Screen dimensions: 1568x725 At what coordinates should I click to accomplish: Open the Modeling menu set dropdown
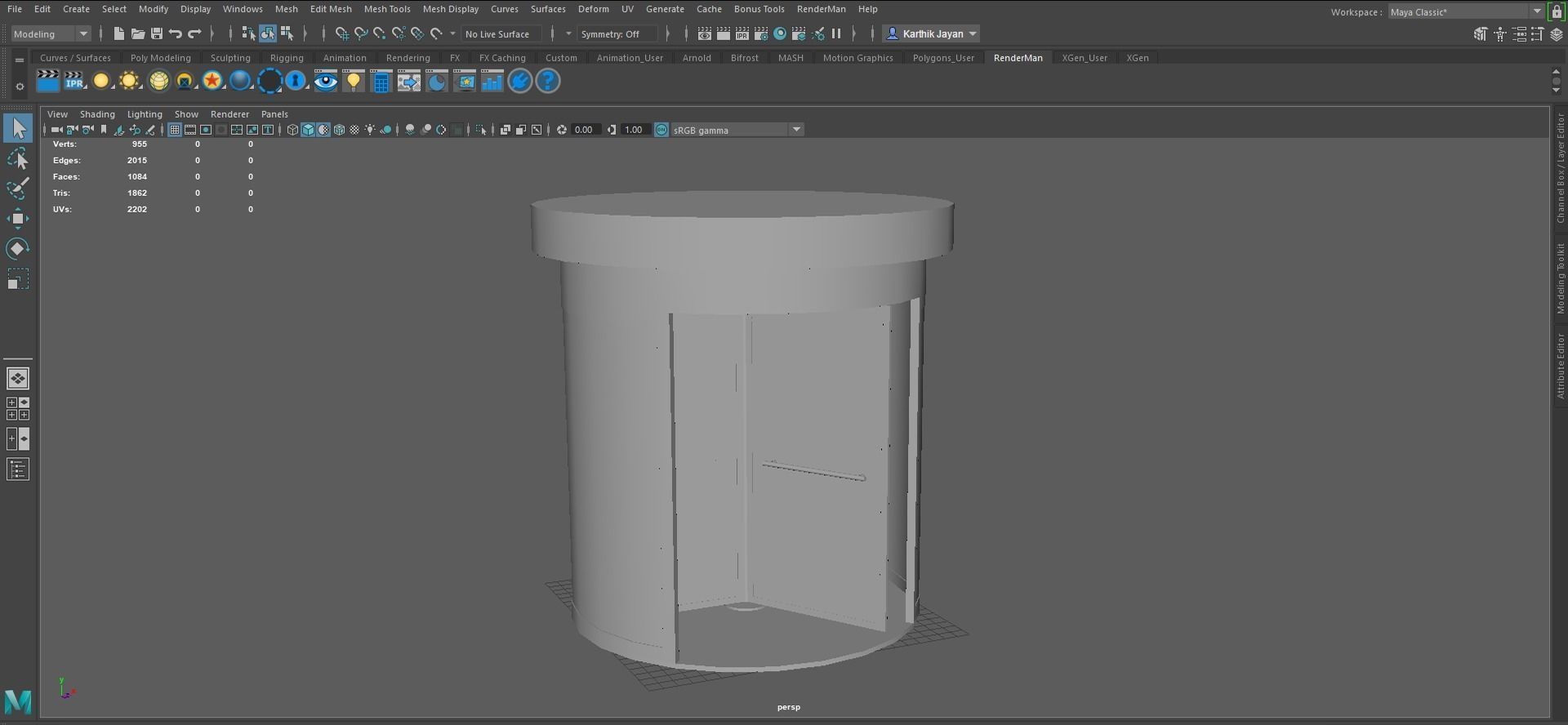point(51,33)
